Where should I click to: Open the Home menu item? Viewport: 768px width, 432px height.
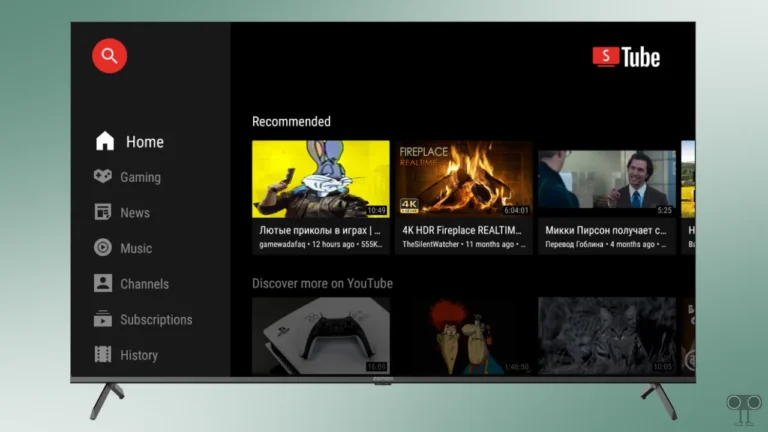[x=145, y=142]
